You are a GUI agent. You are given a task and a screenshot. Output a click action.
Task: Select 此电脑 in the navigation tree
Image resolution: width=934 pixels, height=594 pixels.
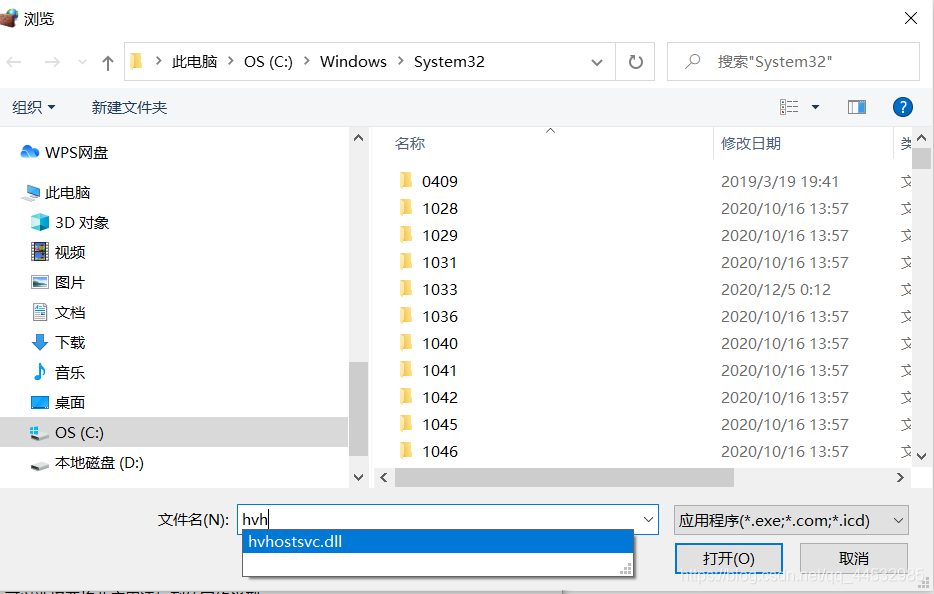pyautogui.click(x=55, y=192)
